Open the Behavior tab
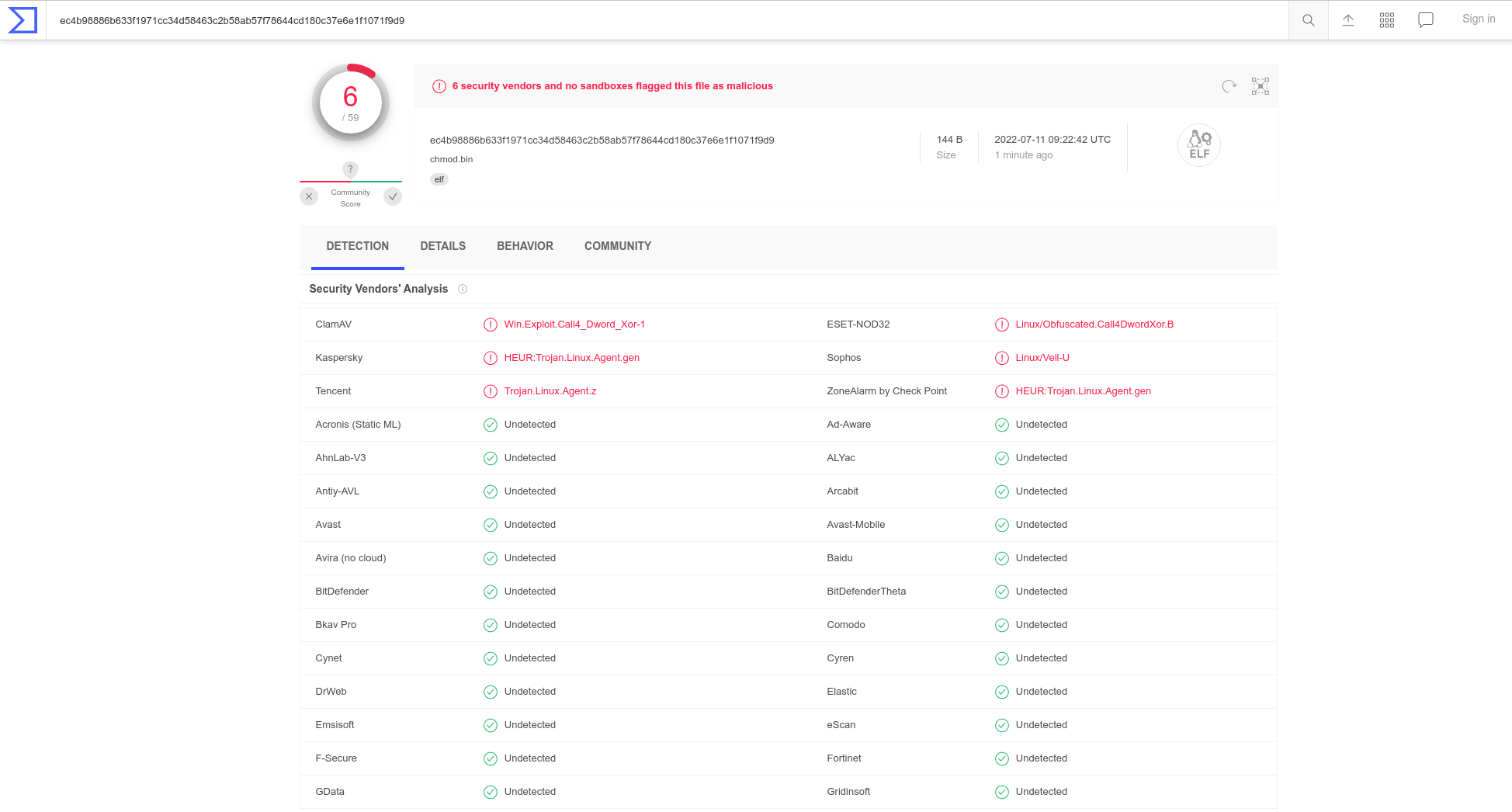 pos(525,246)
